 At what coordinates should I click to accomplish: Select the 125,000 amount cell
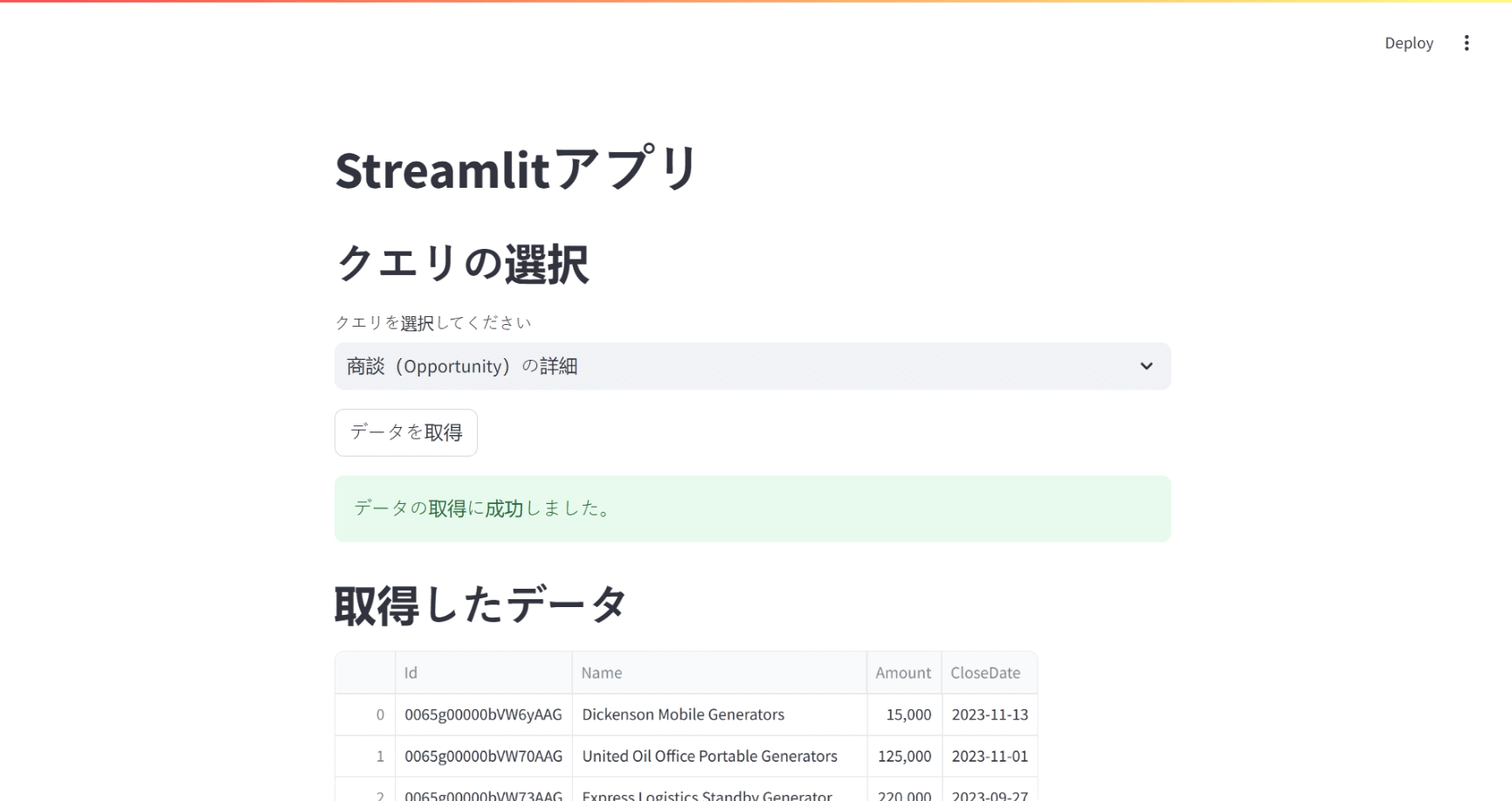tap(904, 756)
